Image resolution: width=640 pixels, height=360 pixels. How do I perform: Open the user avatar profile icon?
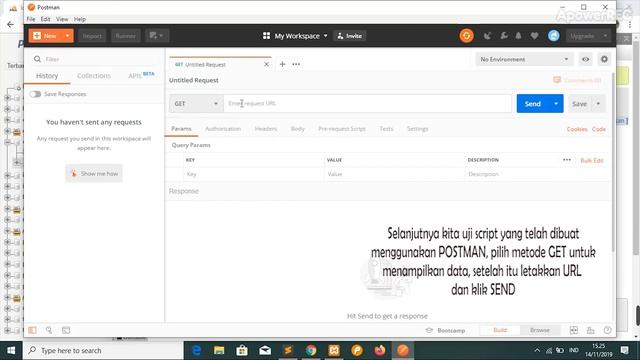[x=553, y=36]
